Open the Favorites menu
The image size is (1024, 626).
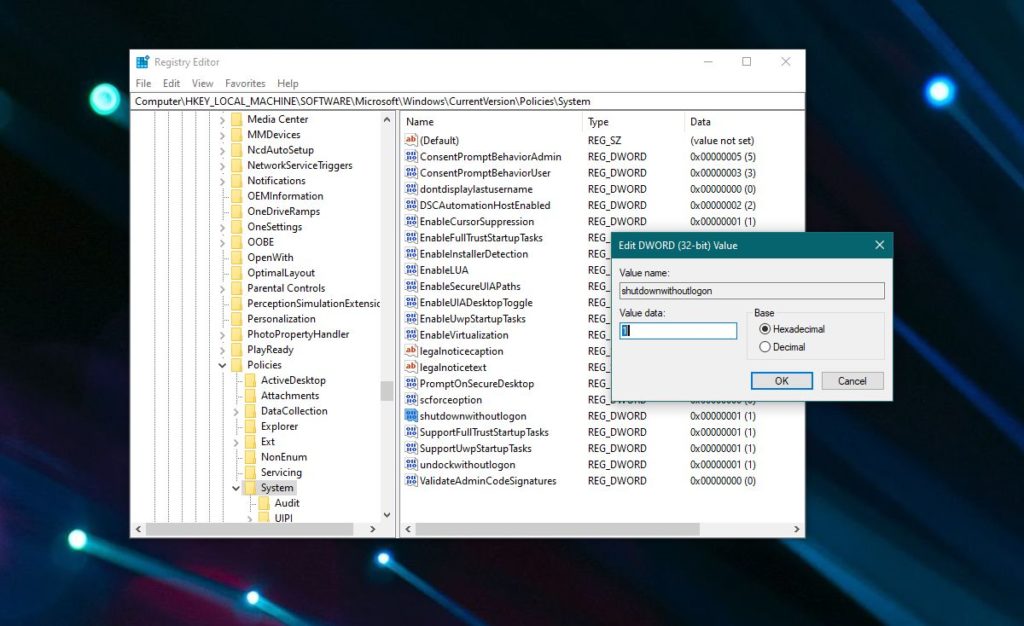coord(246,83)
